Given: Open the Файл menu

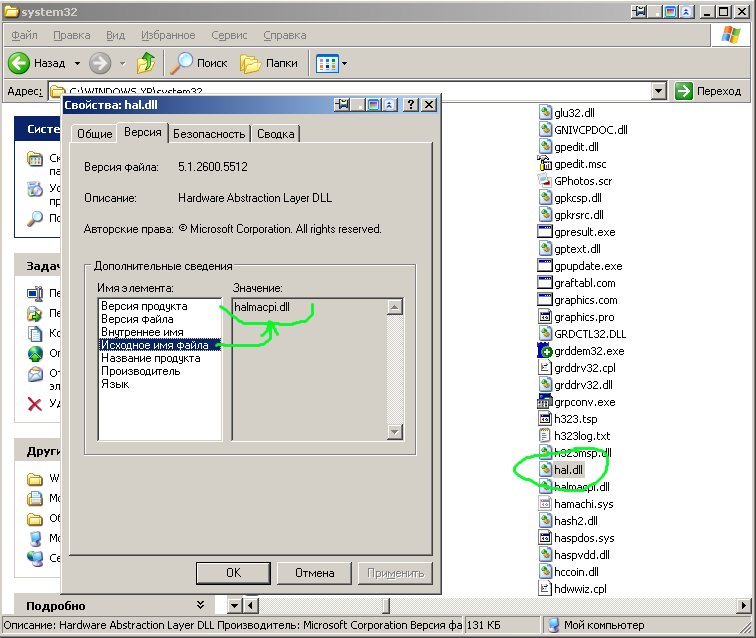Looking at the screenshot, I should 24,35.
